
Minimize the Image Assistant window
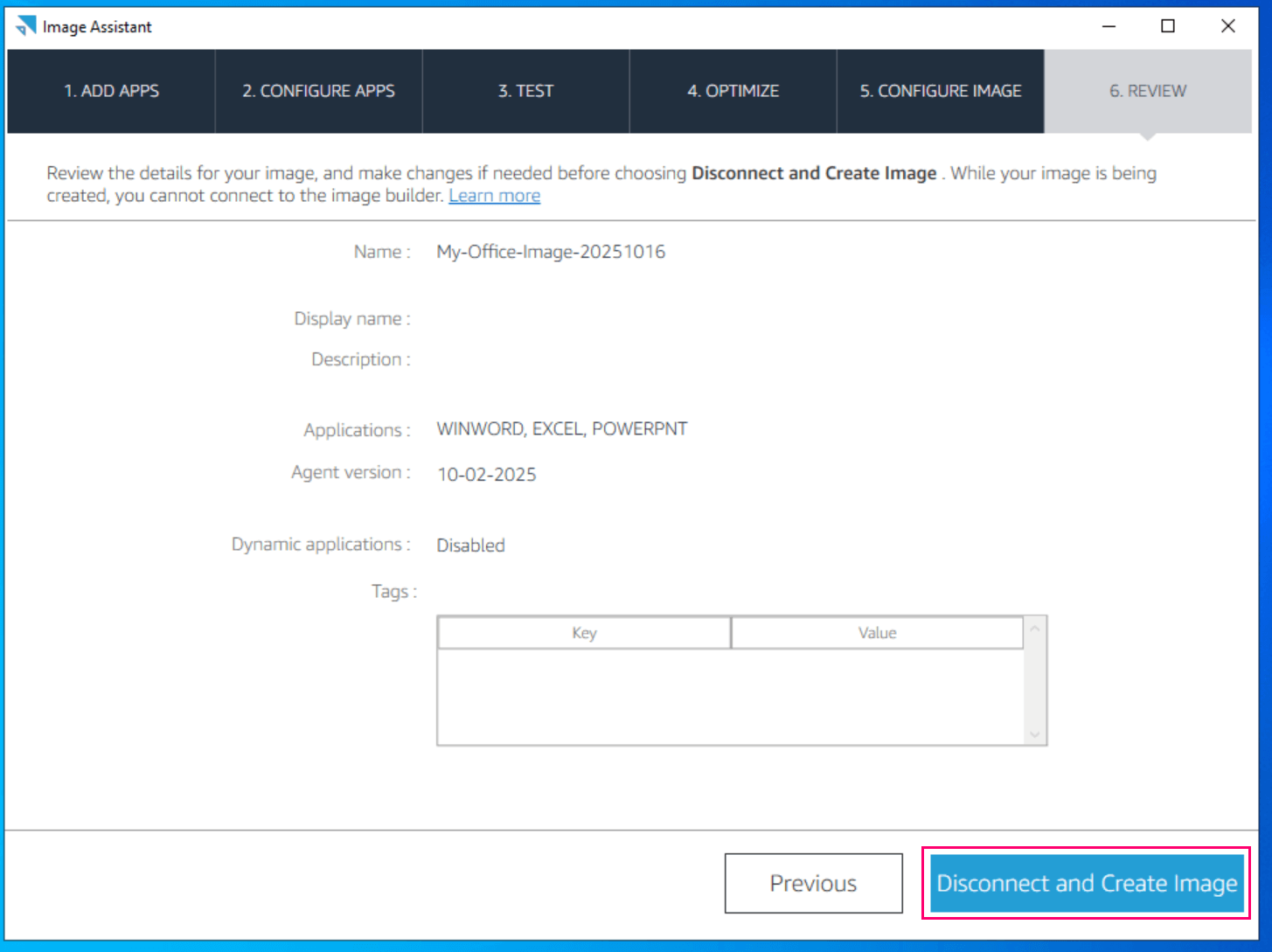(1109, 26)
